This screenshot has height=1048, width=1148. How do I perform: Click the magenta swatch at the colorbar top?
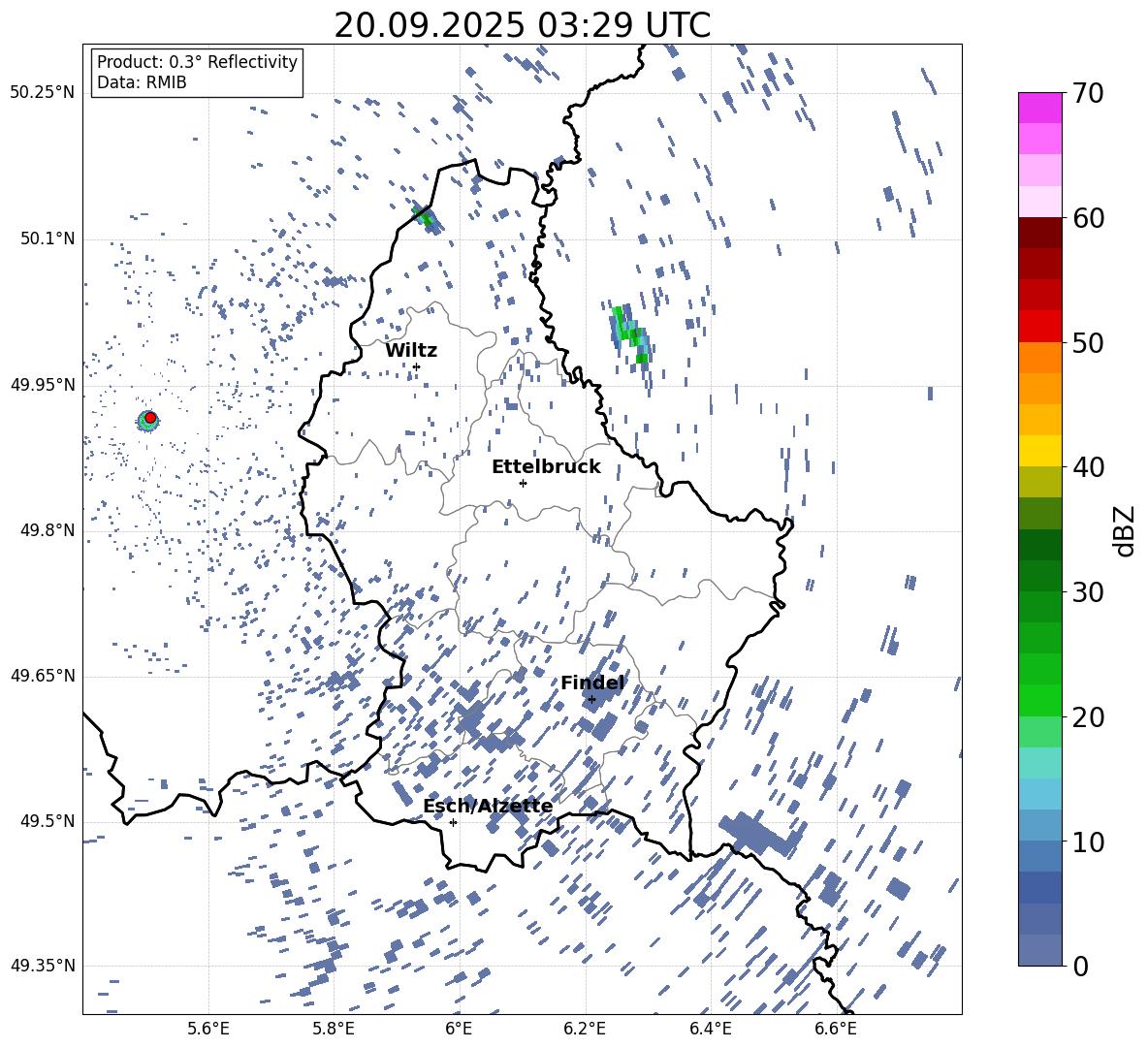(1039, 108)
